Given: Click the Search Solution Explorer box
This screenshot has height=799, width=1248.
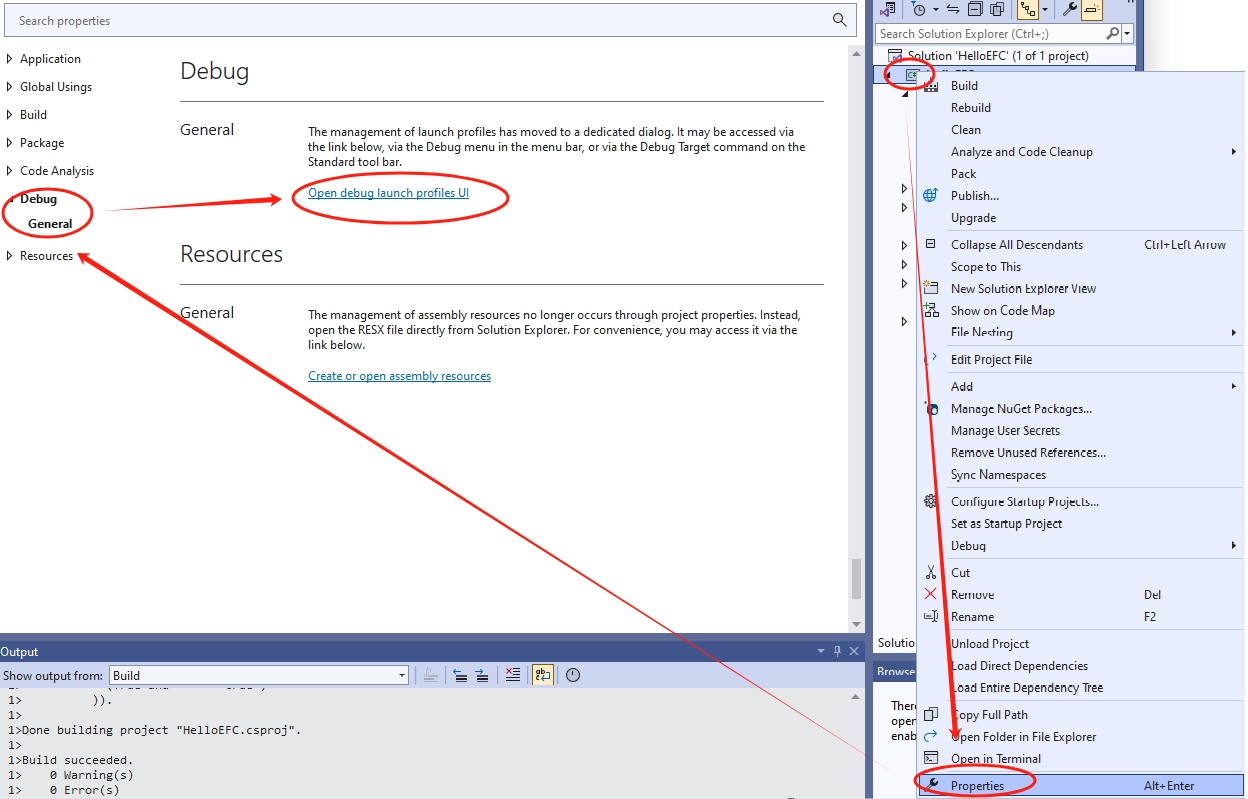Looking at the screenshot, I should point(990,32).
